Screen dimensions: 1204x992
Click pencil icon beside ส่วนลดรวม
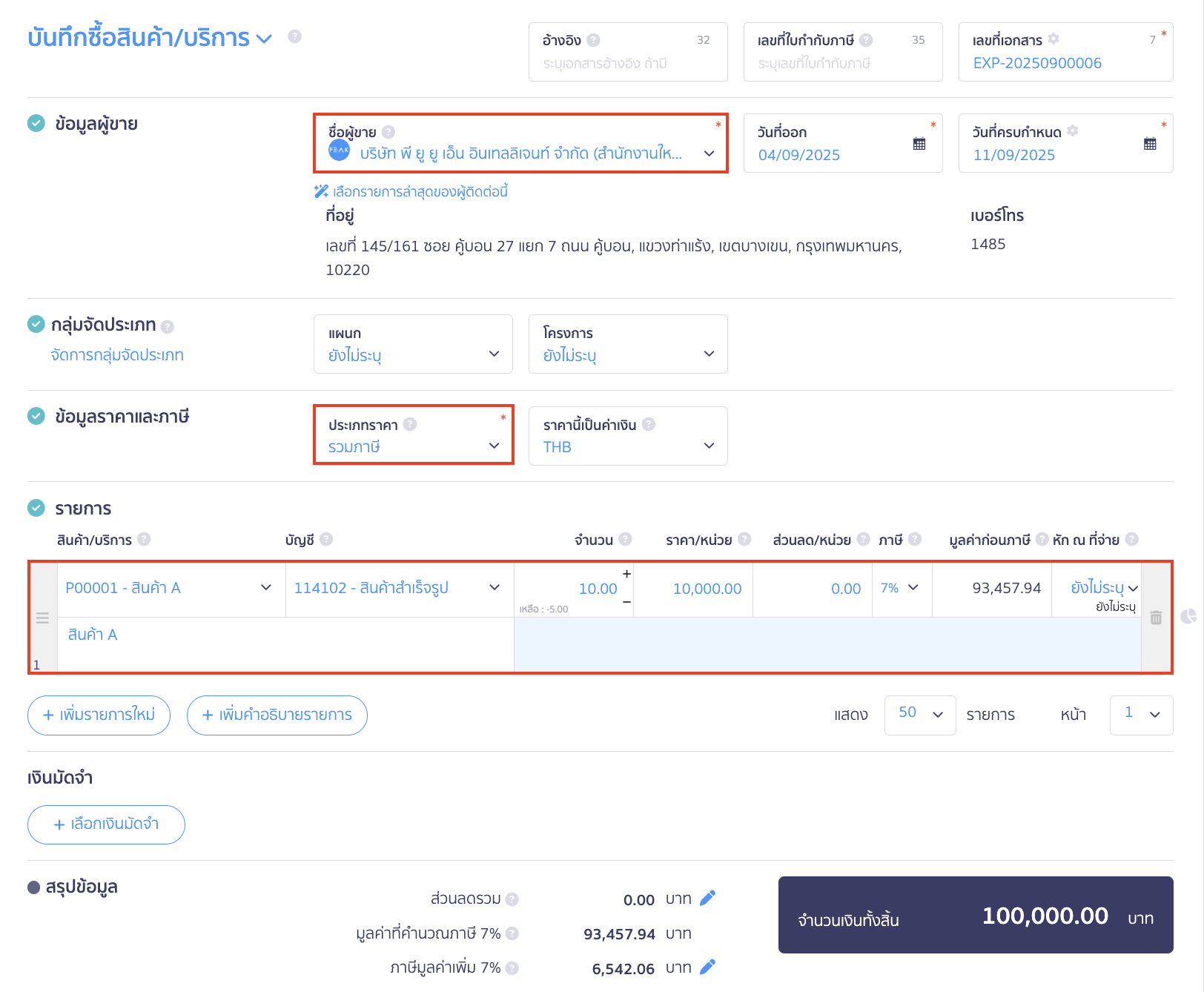click(708, 899)
